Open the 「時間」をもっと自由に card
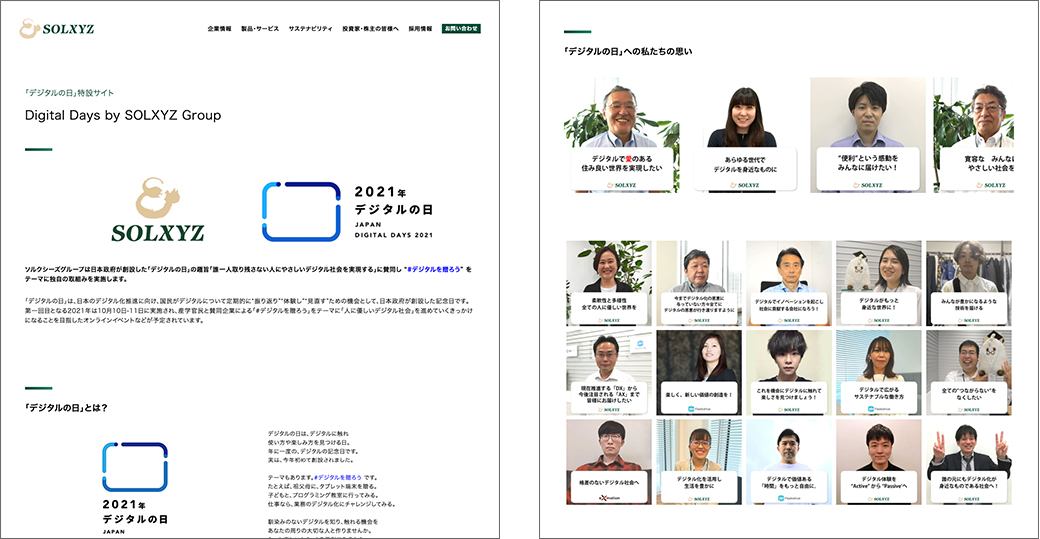This screenshot has width=1040, height=539. [x=789, y=462]
